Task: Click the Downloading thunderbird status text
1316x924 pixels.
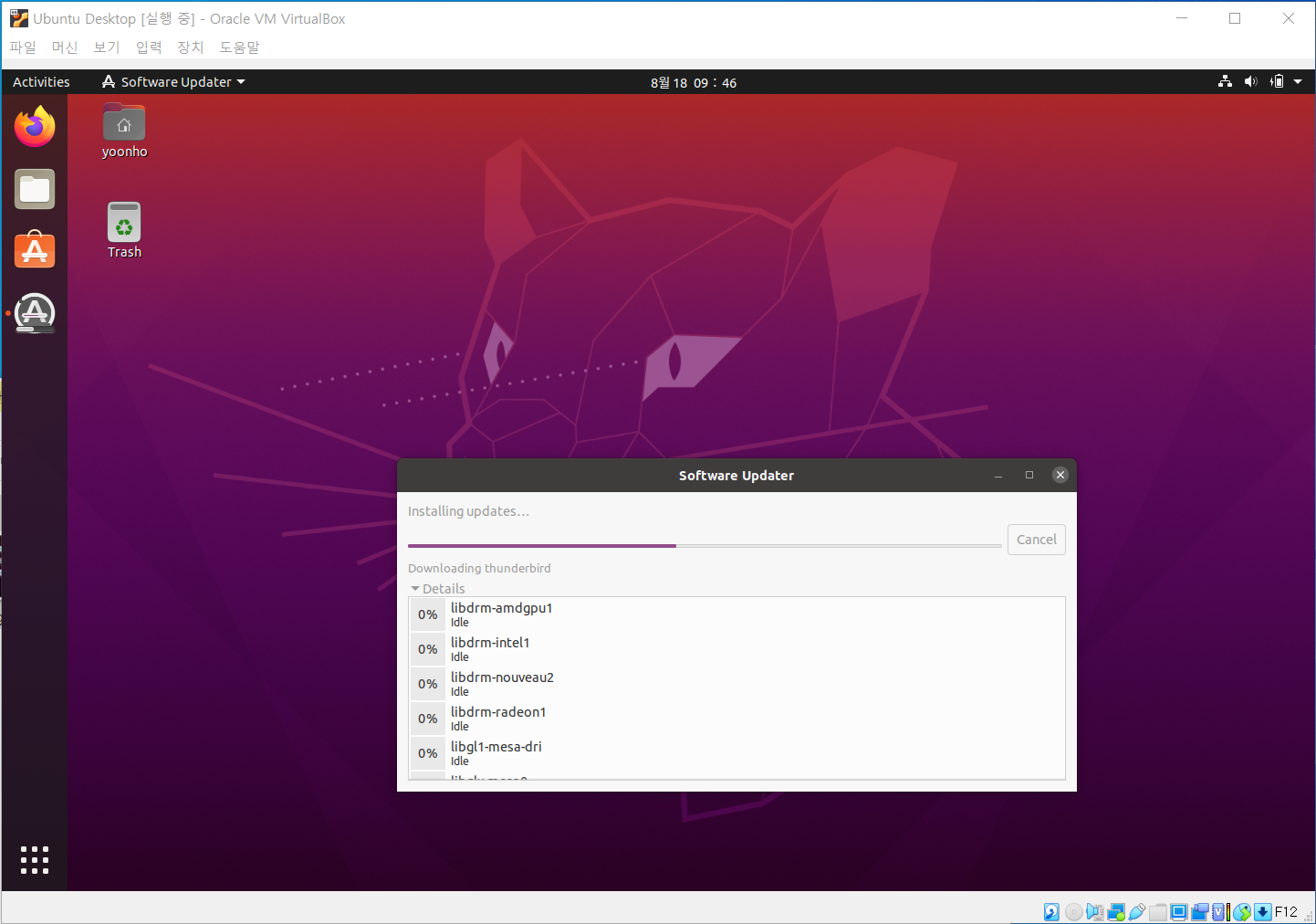Action: [479, 568]
